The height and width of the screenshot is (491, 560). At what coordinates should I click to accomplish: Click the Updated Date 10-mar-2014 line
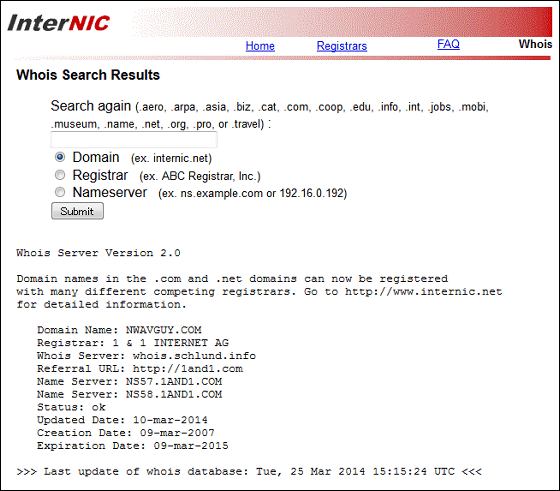(x=122, y=420)
